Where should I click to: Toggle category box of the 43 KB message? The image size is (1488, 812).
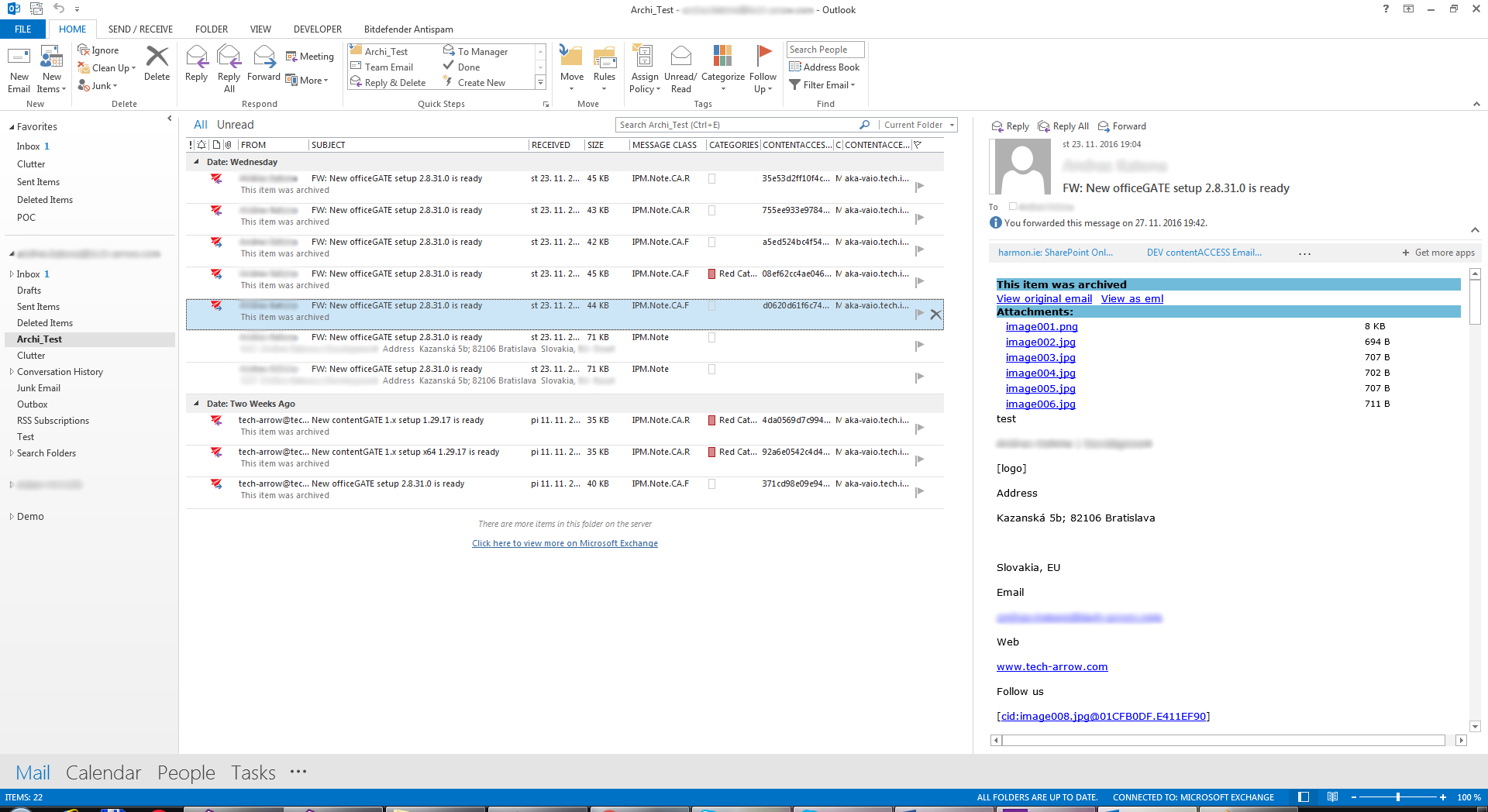711,211
